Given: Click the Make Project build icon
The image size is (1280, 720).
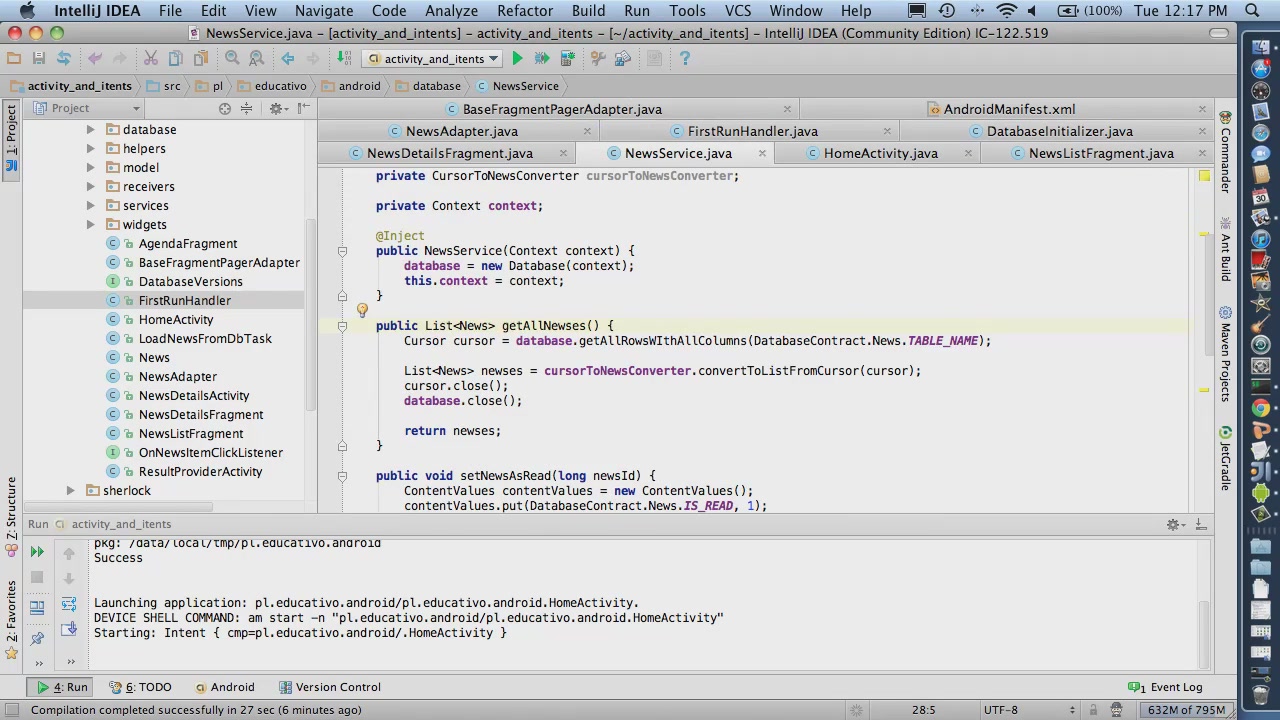Looking at the screenshot, I should pos(344,59).
